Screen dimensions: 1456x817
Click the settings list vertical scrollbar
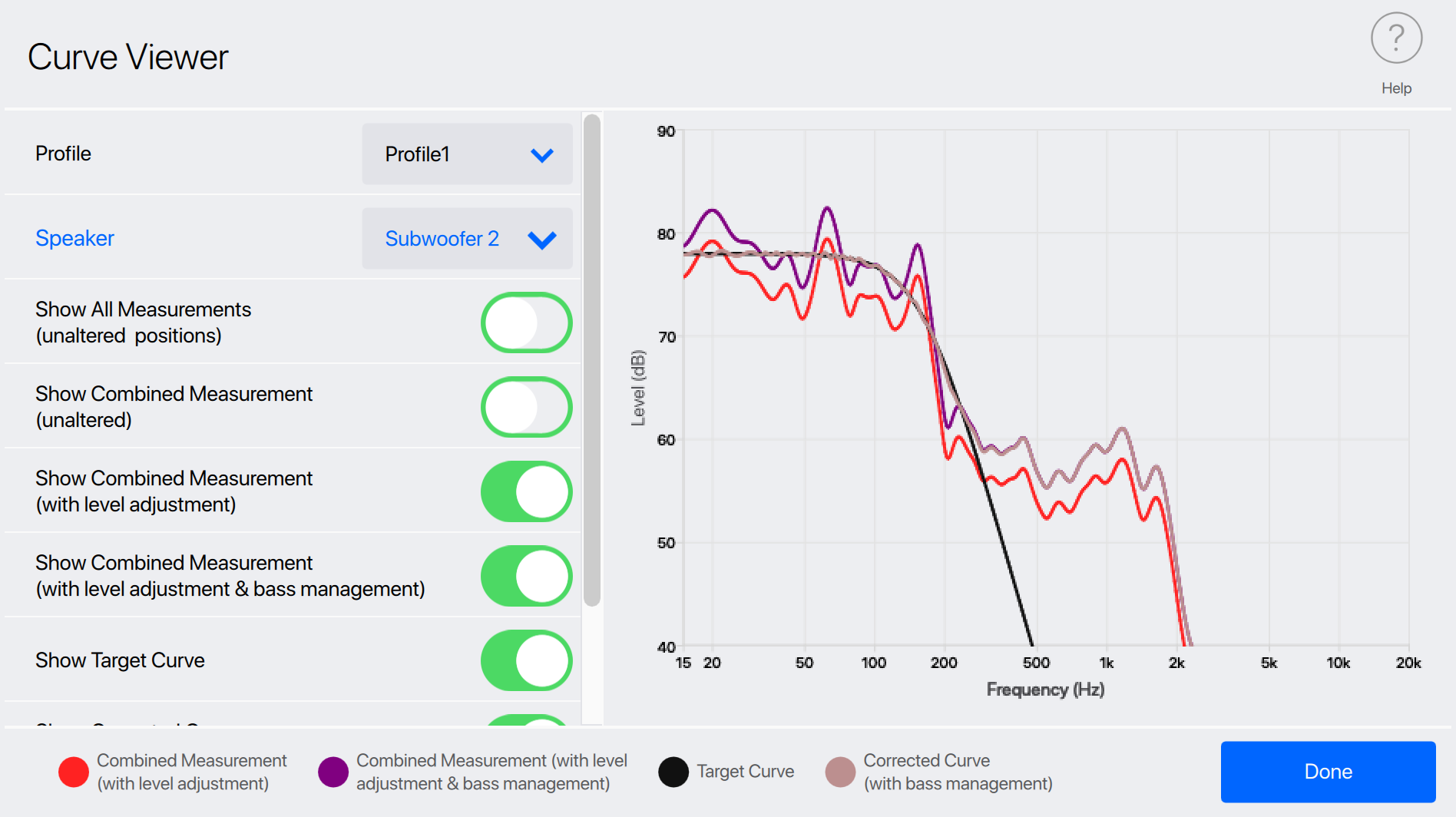[x=591, y=361]
